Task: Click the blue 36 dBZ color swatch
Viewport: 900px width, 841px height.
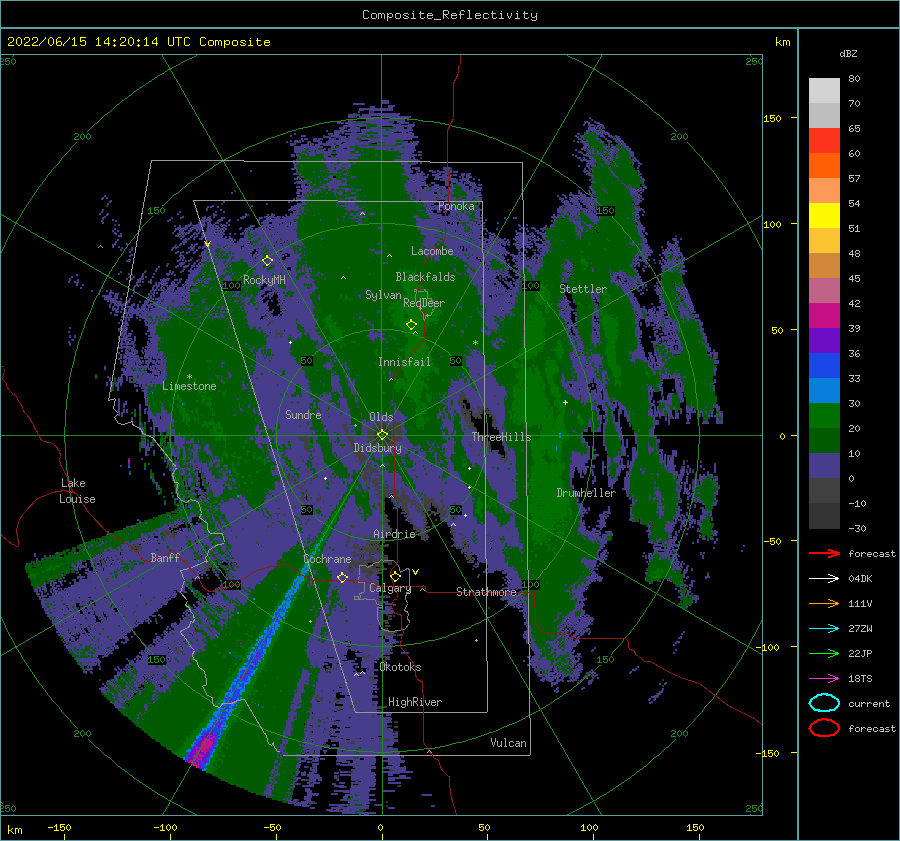Action: [824, 365]
